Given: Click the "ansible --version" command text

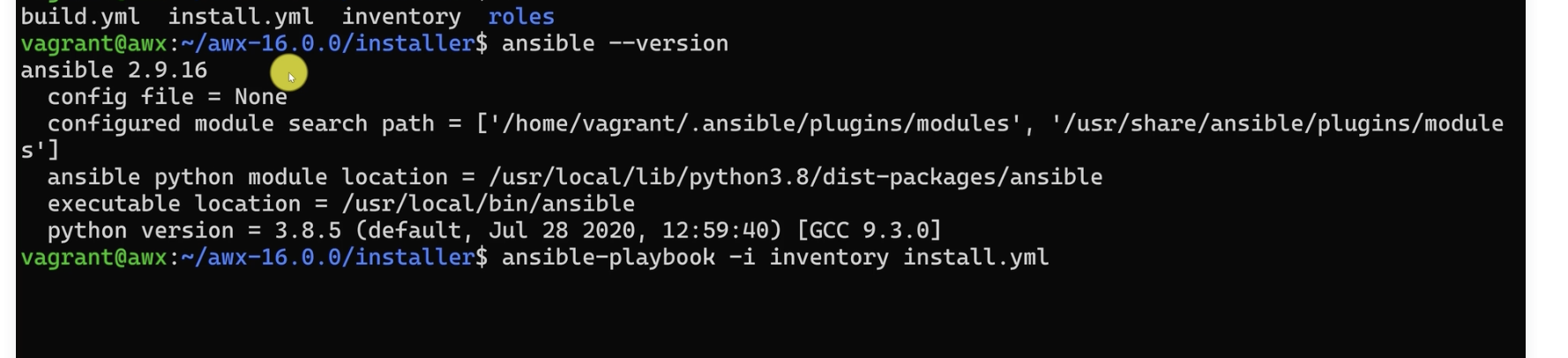Looking at the screenshot, I should click(615, 43).
